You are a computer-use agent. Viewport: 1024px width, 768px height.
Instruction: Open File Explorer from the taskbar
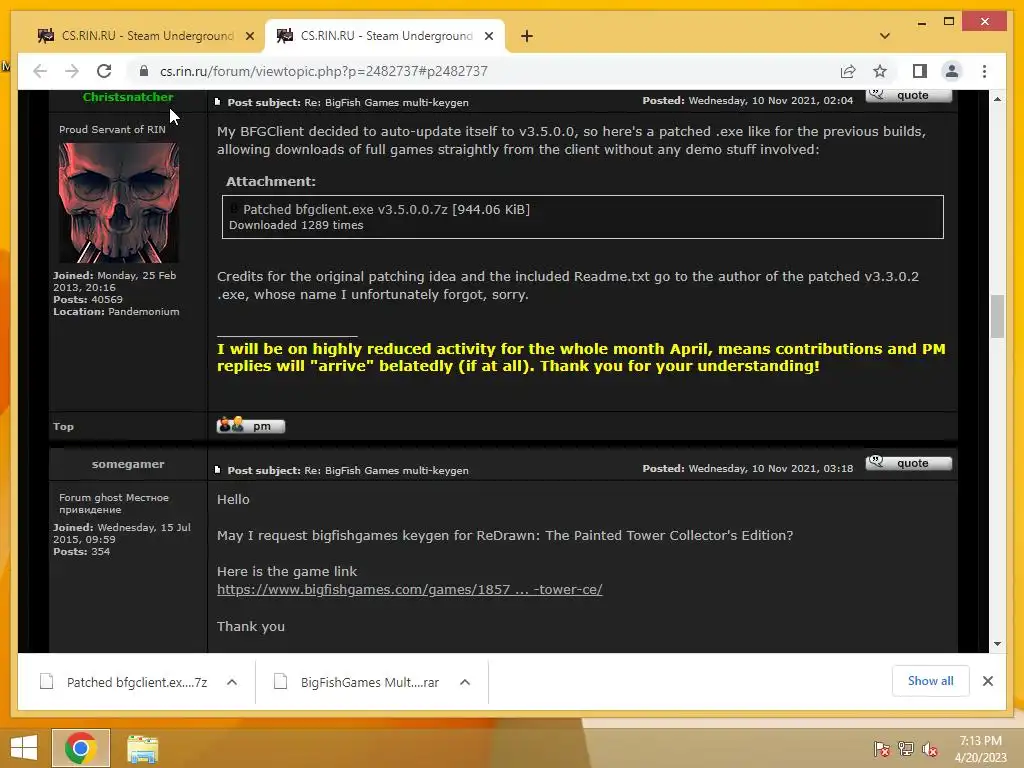142,748
